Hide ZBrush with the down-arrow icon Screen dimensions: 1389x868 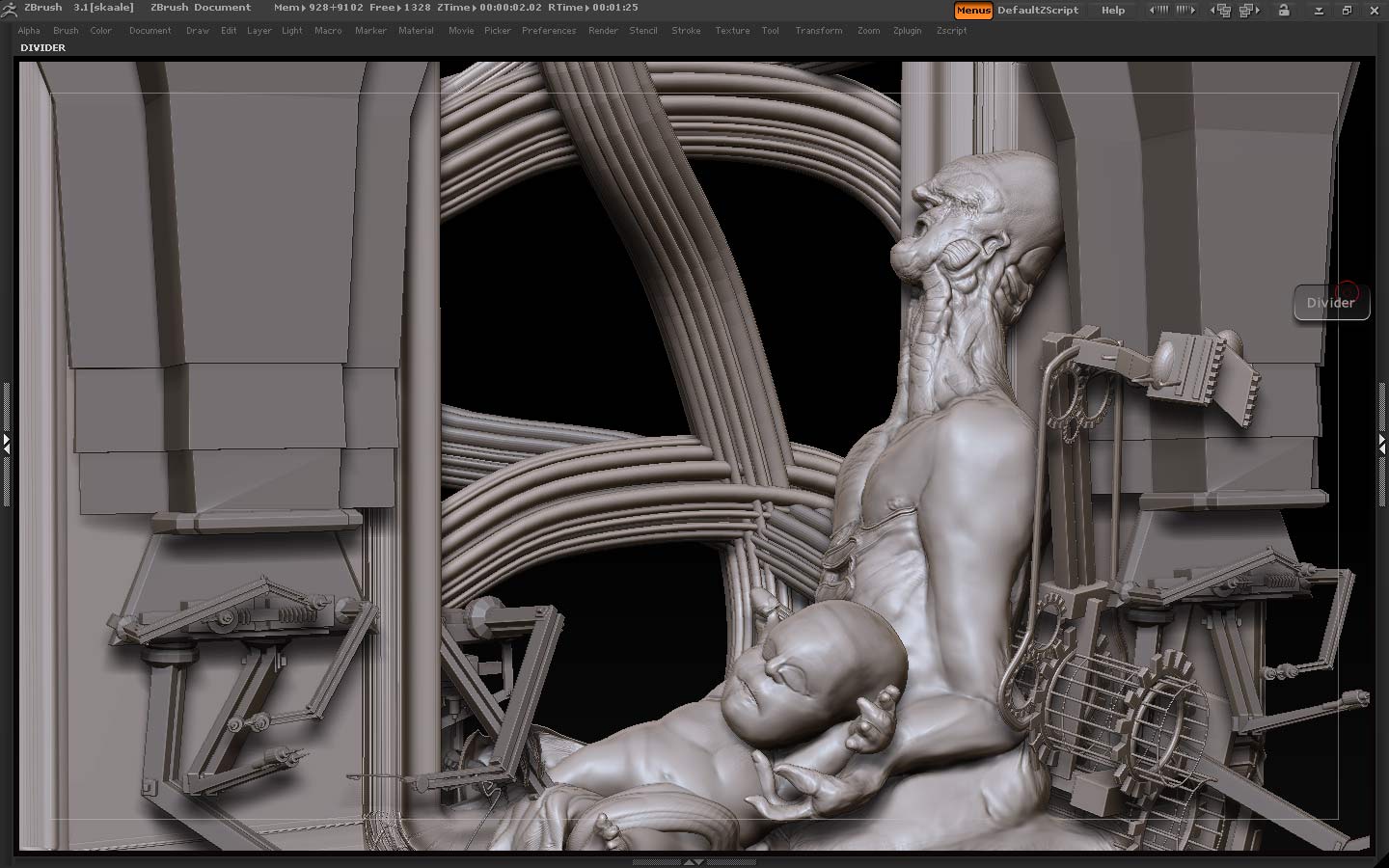coord(1320,11)
